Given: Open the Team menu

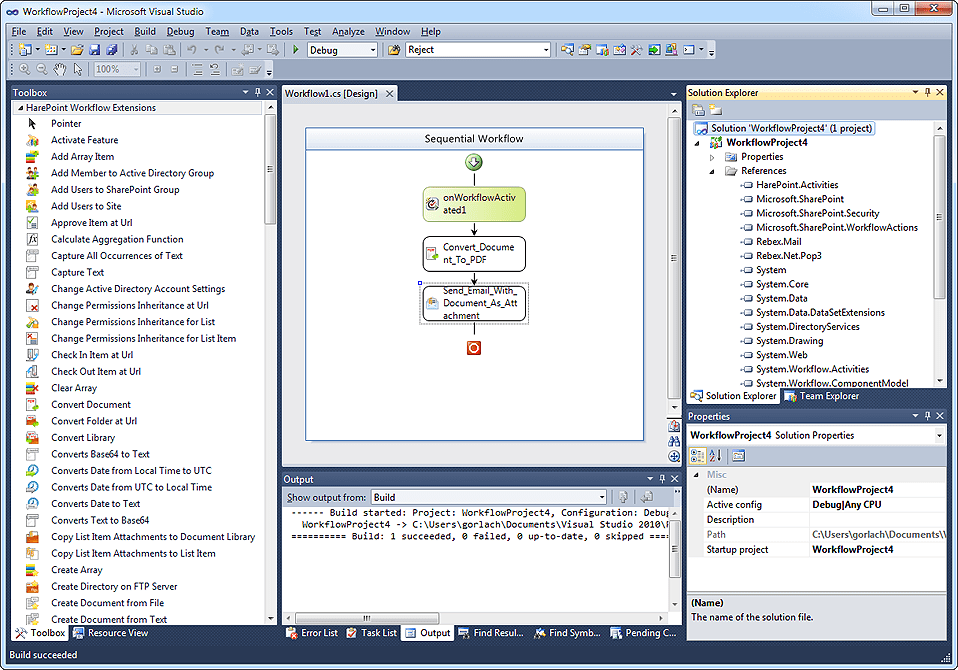Looking at the screenshot, I should (216, 31).
